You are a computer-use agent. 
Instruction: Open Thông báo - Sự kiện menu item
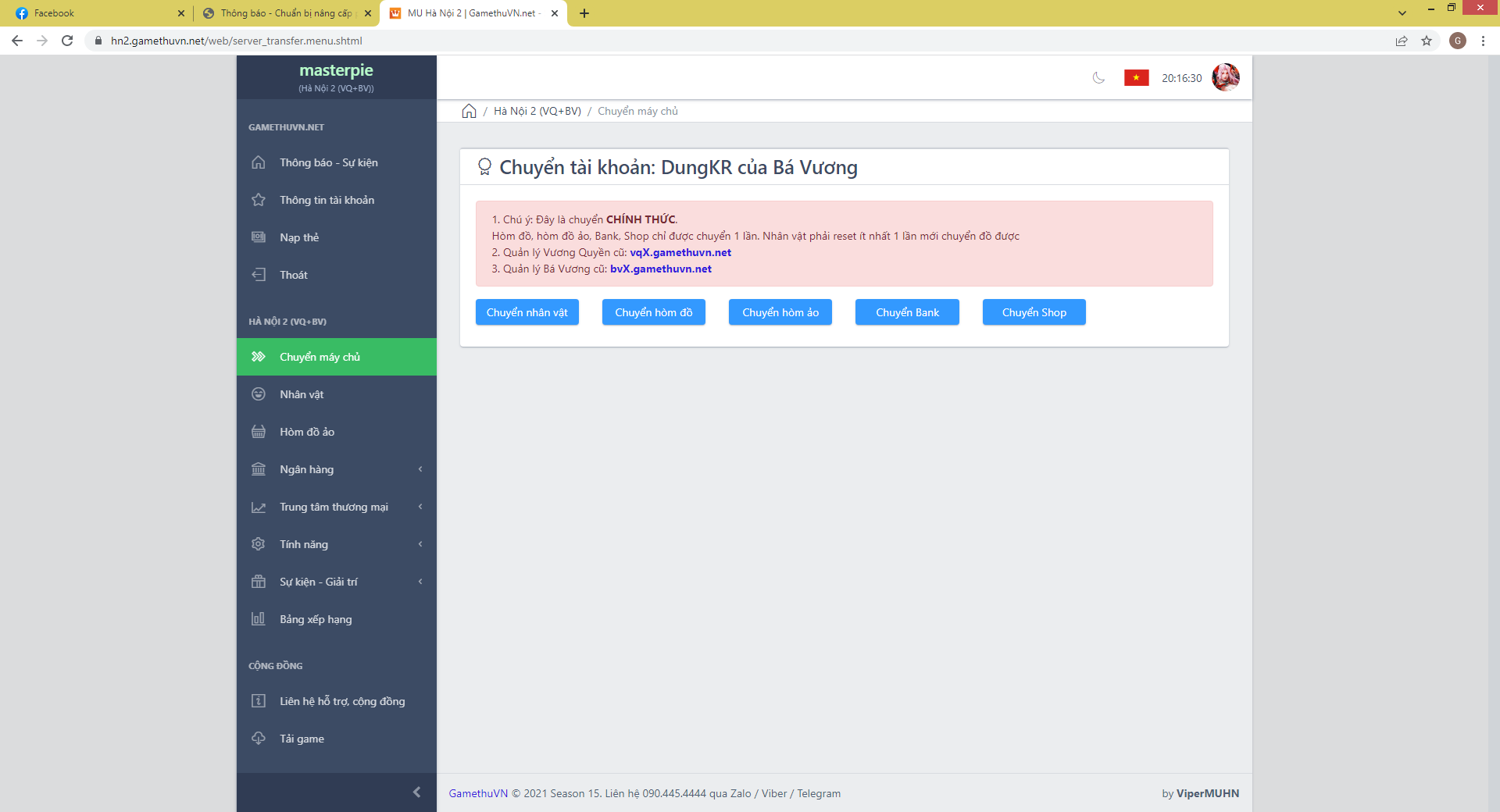328,162
